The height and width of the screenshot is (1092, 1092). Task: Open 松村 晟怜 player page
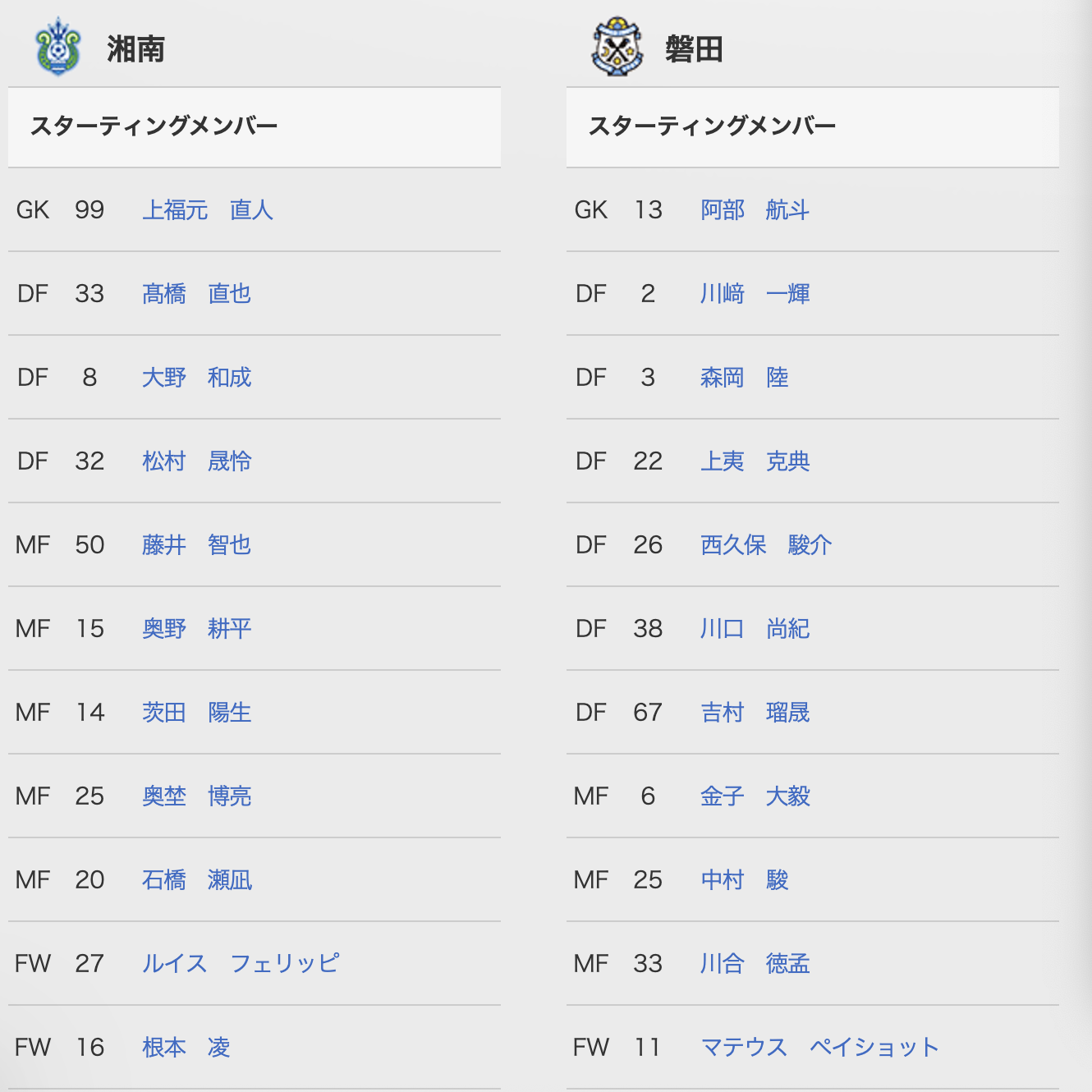[x=197, y=461]
